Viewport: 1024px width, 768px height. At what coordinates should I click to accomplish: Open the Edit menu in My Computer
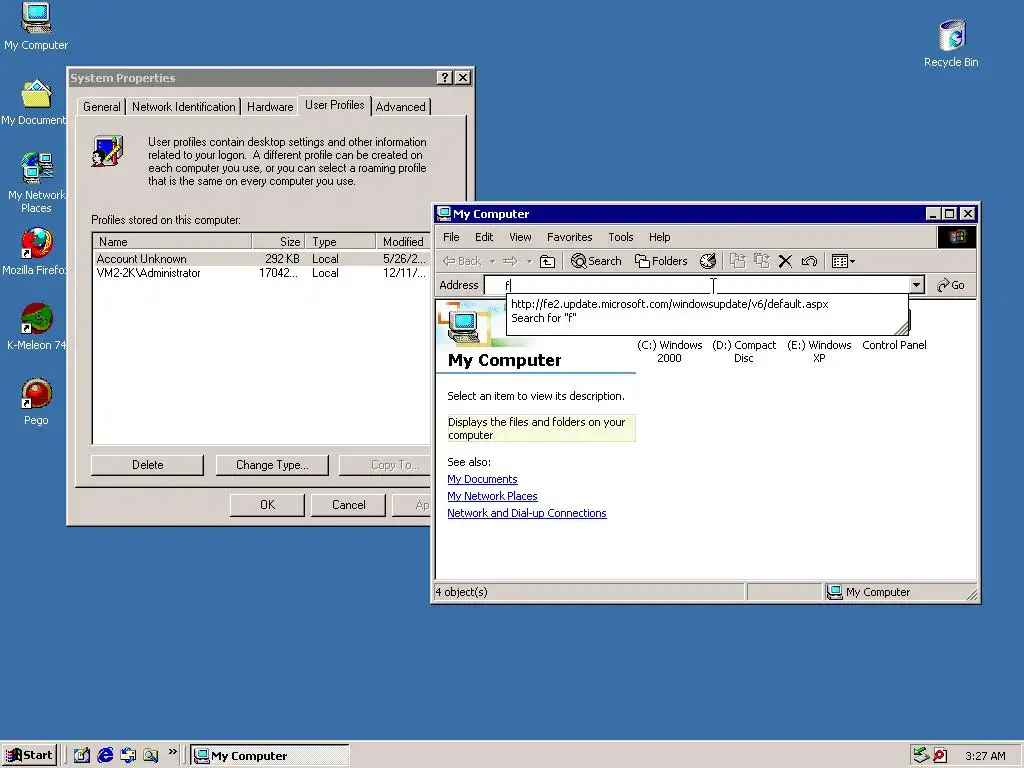[484, 237]
